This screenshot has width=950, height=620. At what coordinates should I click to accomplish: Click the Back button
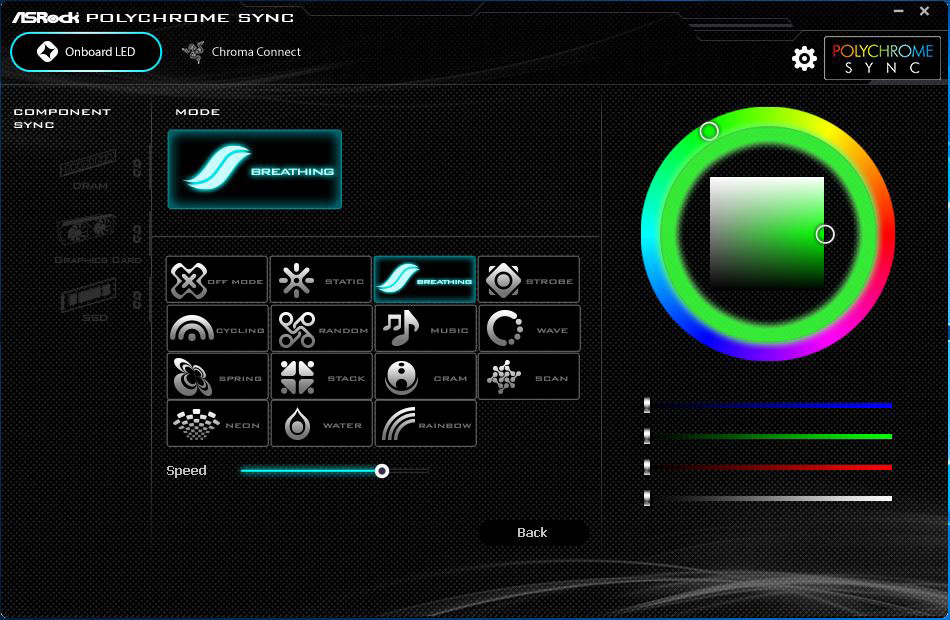coord(533,532)
